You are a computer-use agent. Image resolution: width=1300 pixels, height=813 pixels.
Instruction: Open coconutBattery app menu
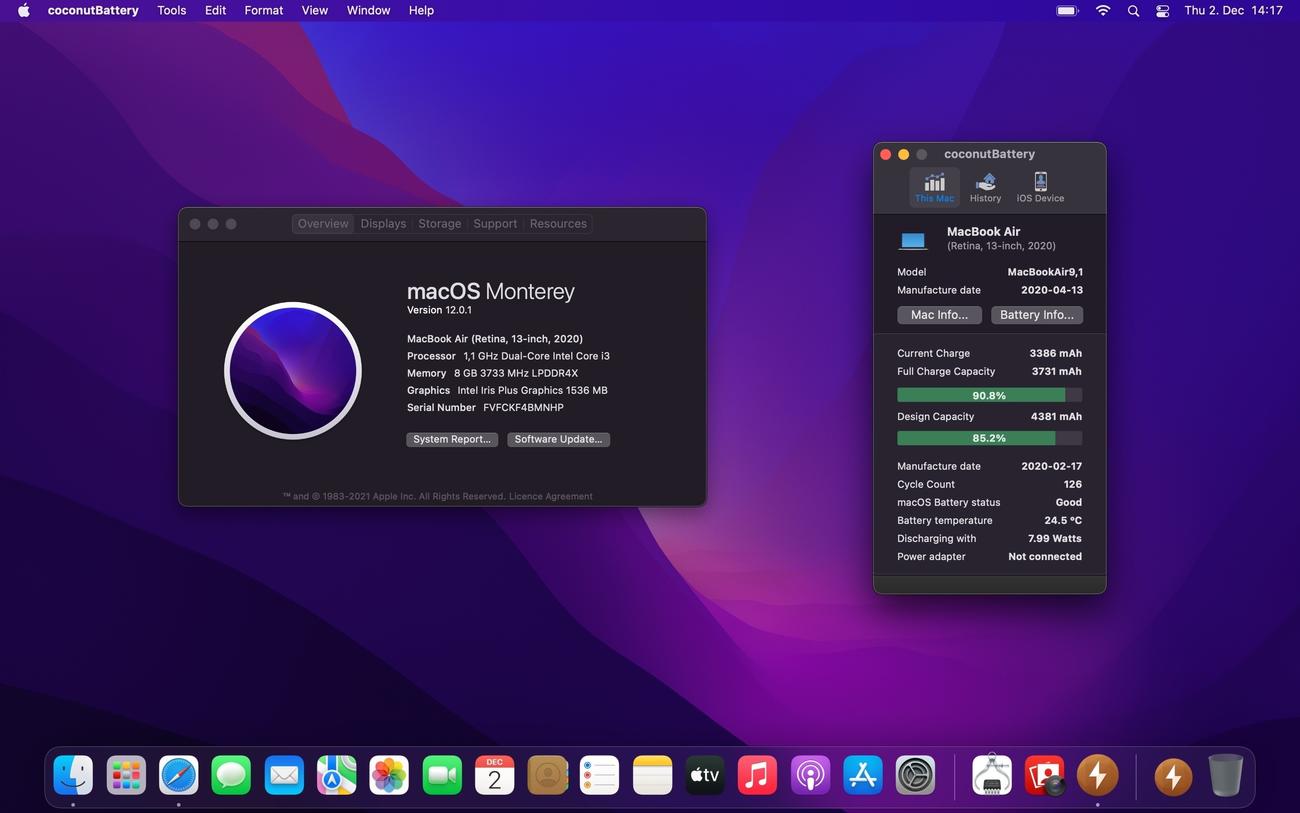click(93, 10)
